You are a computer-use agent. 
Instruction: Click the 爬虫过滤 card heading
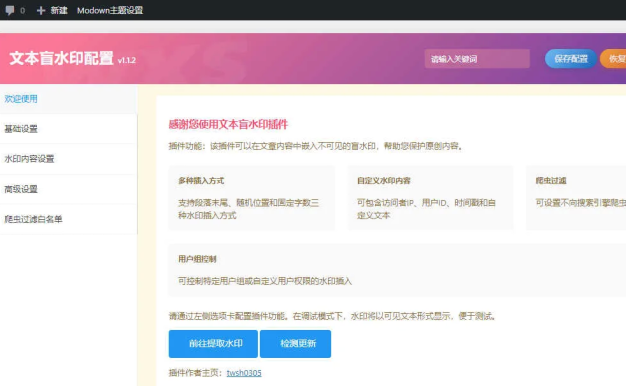click(x=551, y=181)
